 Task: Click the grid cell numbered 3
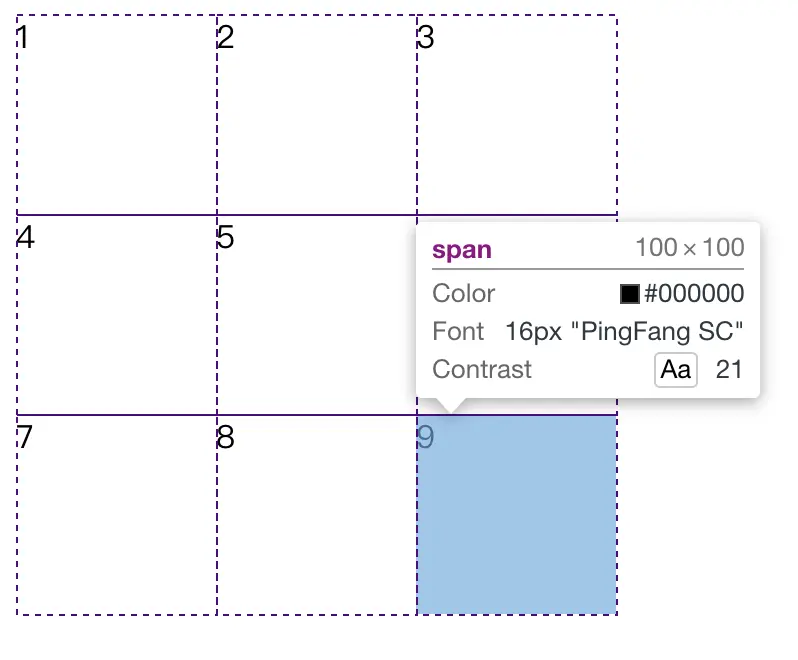(x=517, y=115)
